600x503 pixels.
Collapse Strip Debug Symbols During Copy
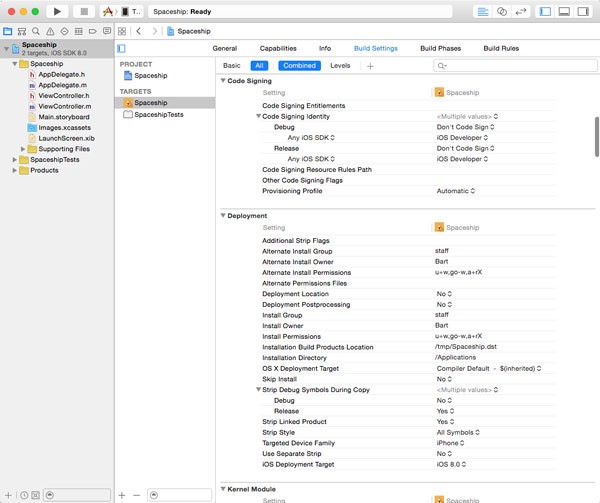(x=258, y=389)
